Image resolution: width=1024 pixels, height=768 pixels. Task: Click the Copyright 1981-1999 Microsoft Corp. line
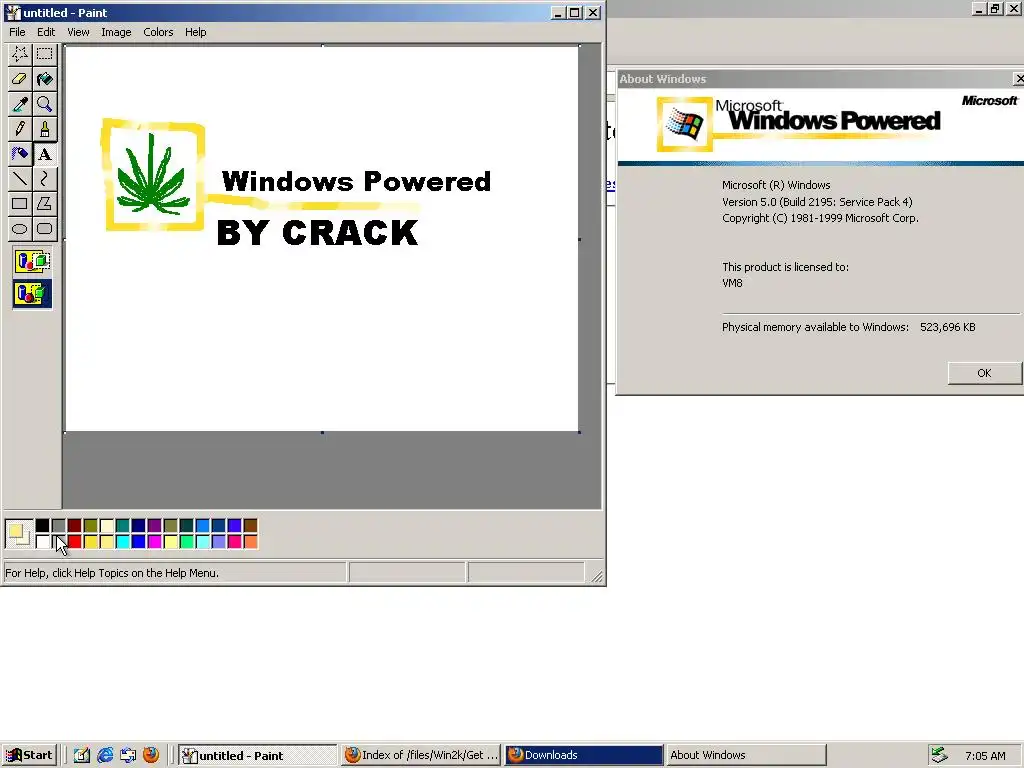pyautogui.click(x=820, y=218)
